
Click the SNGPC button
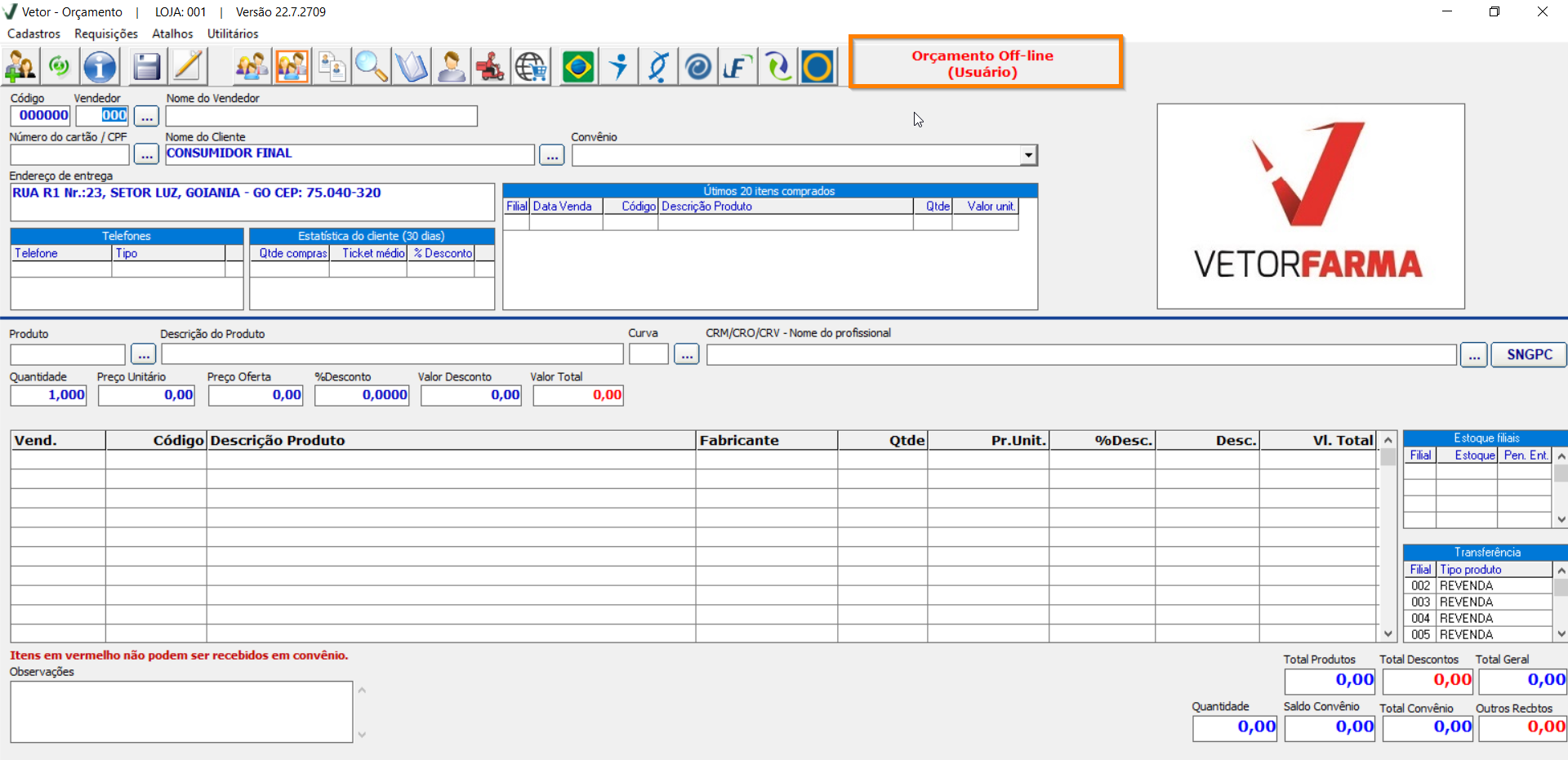(1529, 354)
